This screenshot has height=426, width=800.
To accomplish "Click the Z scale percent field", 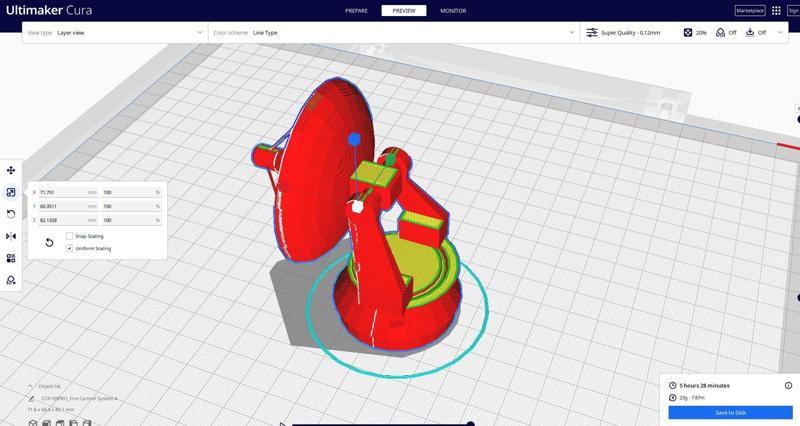I will (x=132, y=220).
